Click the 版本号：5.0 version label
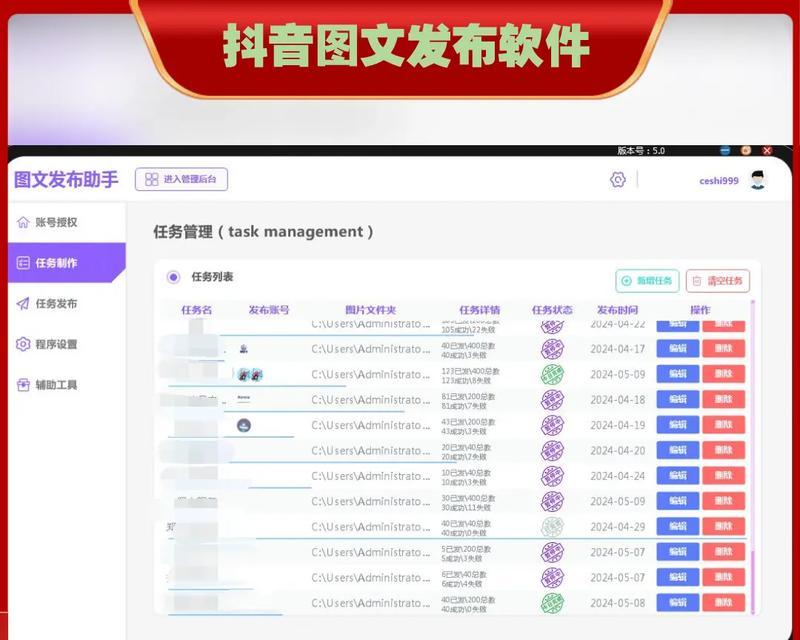Image resolution: width=800 pixels, height=640 pixels. coord(641,151)
